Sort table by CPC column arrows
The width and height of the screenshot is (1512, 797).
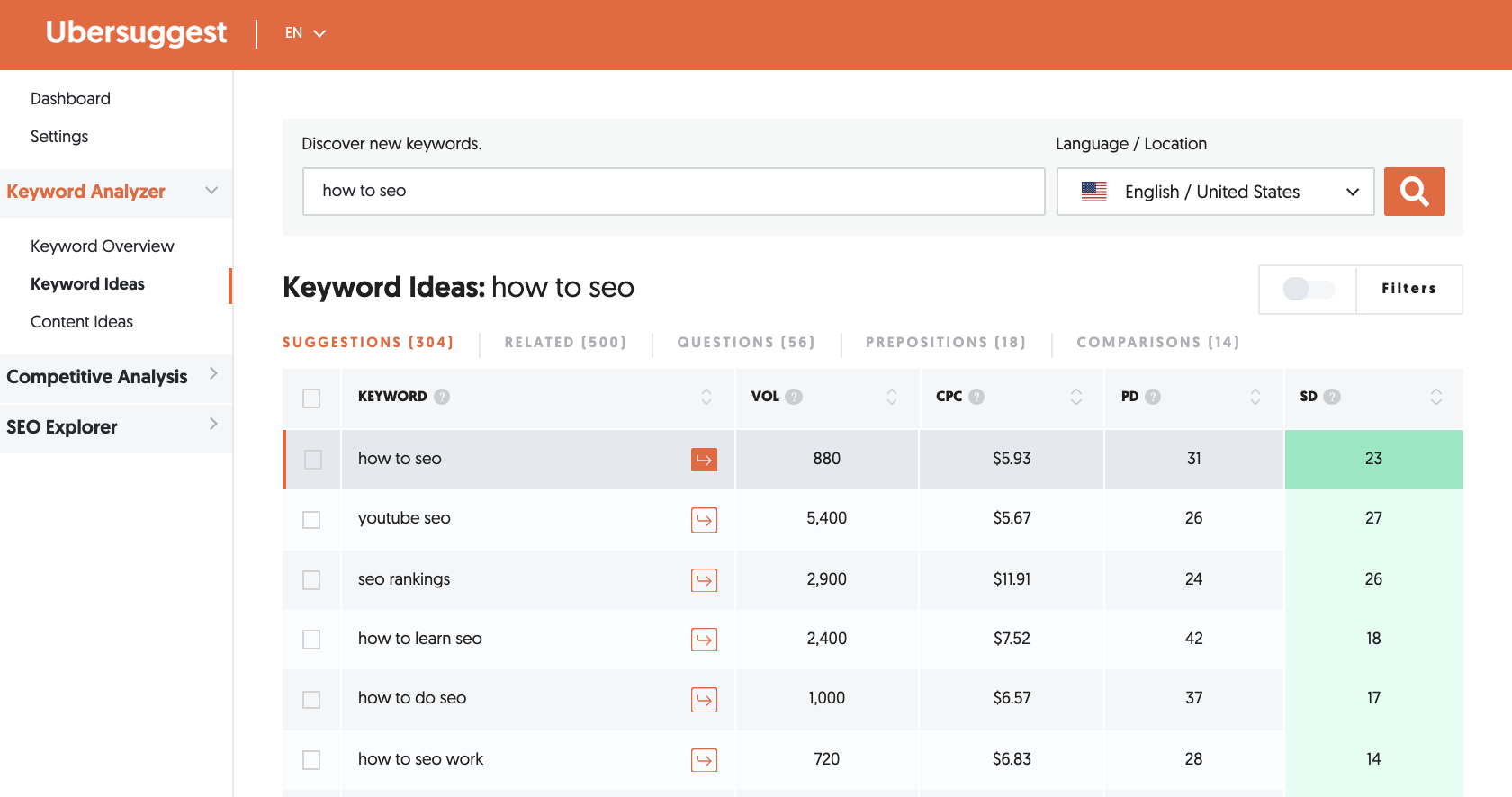tap(1076, 397)
